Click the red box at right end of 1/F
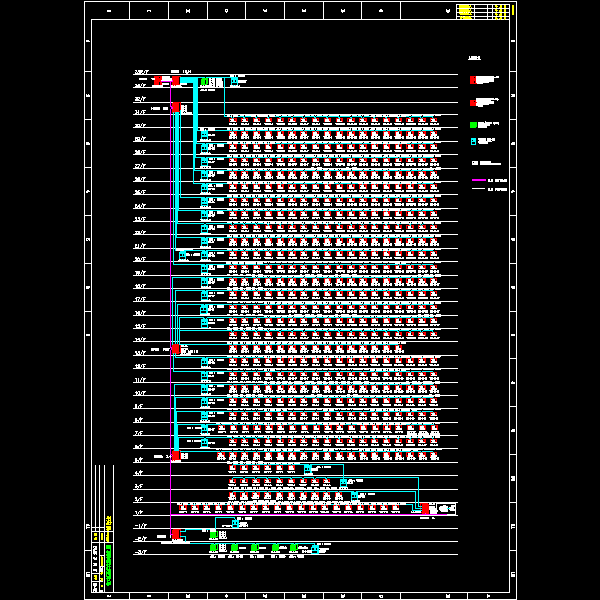Screen dimensions: 600x600 point(425,509)
